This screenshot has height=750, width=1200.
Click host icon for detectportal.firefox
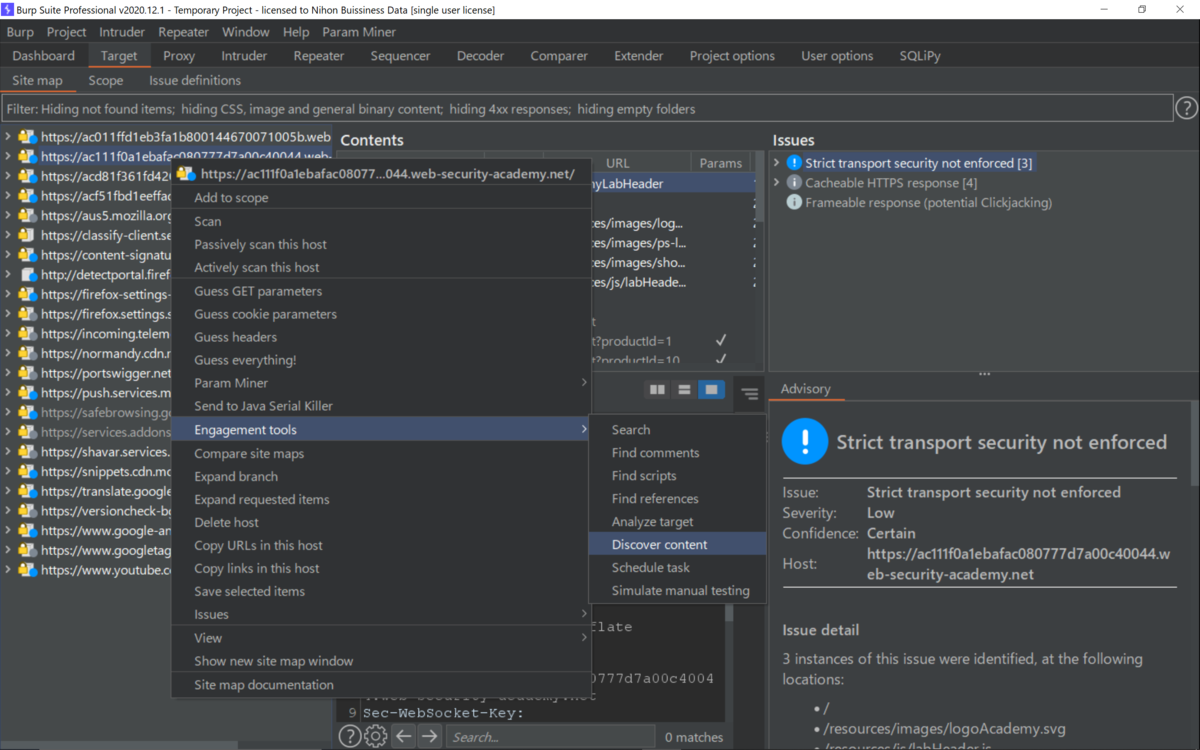click(27, 275)
